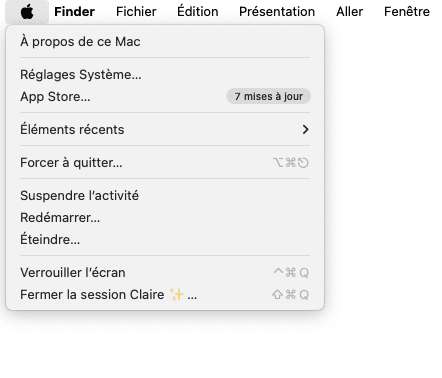
Task: Choose Redémarrer from the menu
Action: point(165,217)
